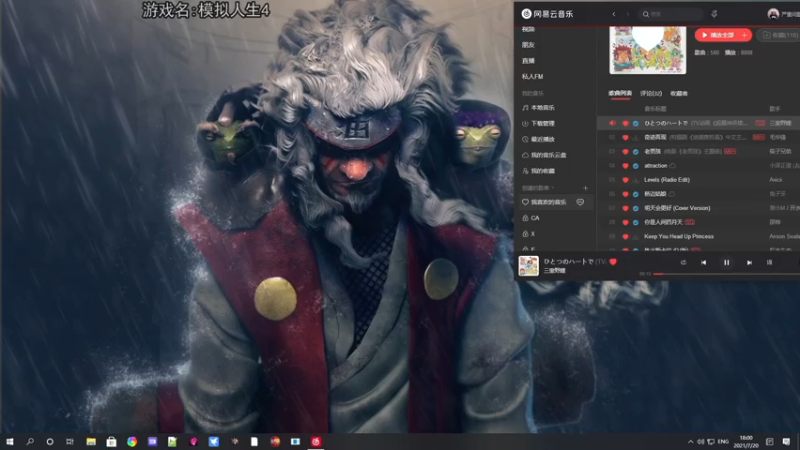Click the 收藏(118) collect button

(x=779, y=35)
